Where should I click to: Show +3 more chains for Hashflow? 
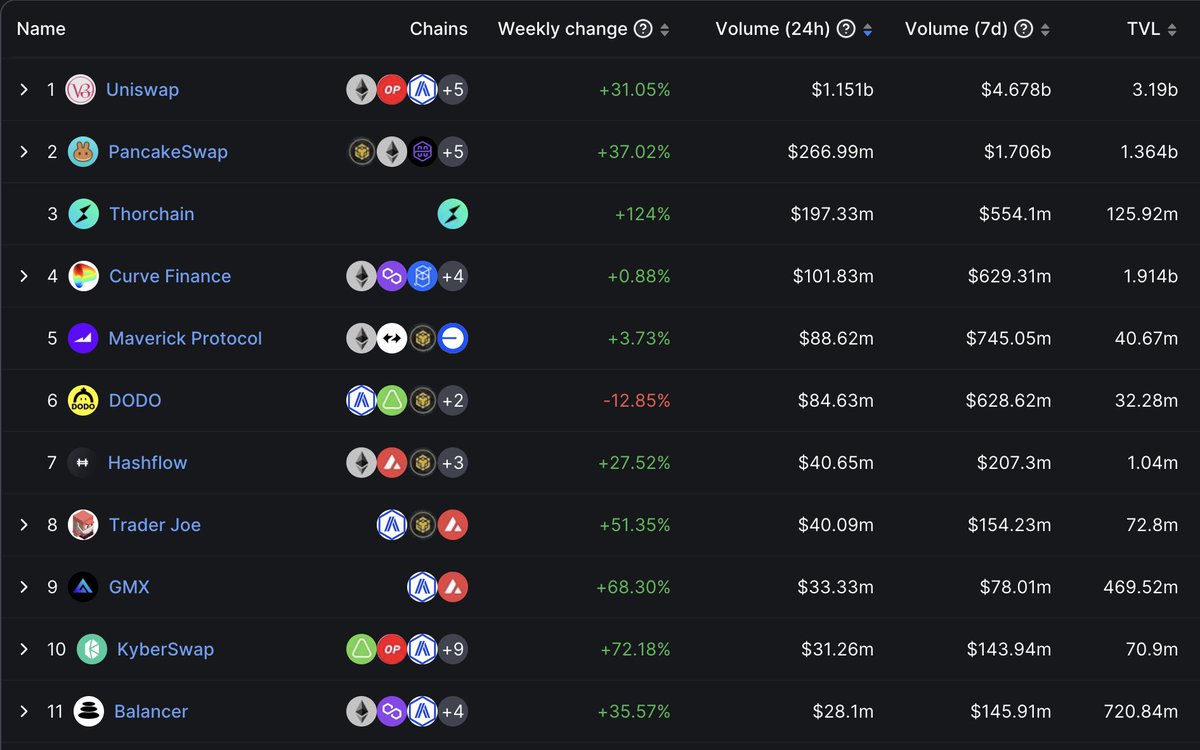(453, 463)
